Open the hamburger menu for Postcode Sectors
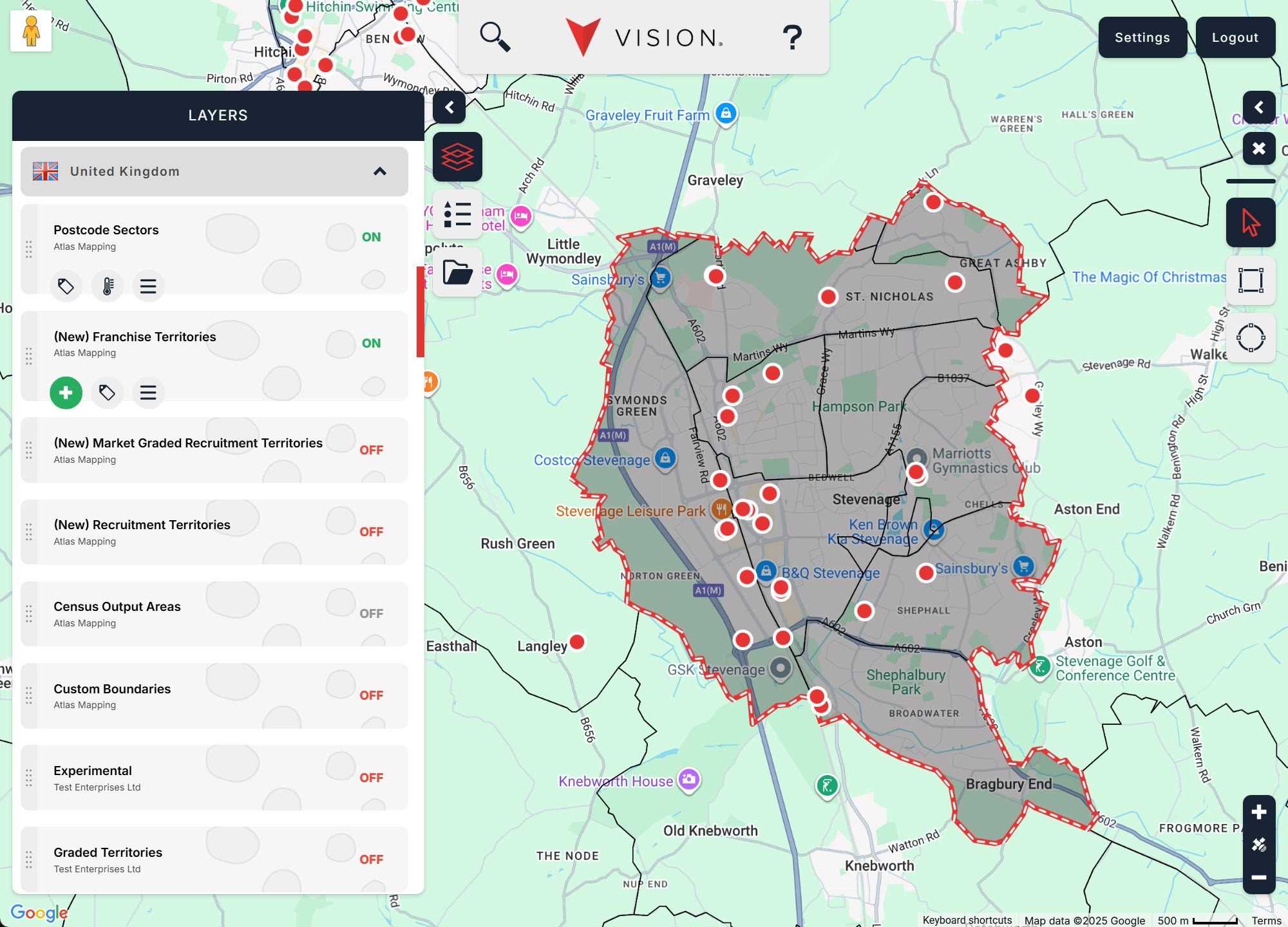The height and width of the screenshot is (927, 1288). 148,286
